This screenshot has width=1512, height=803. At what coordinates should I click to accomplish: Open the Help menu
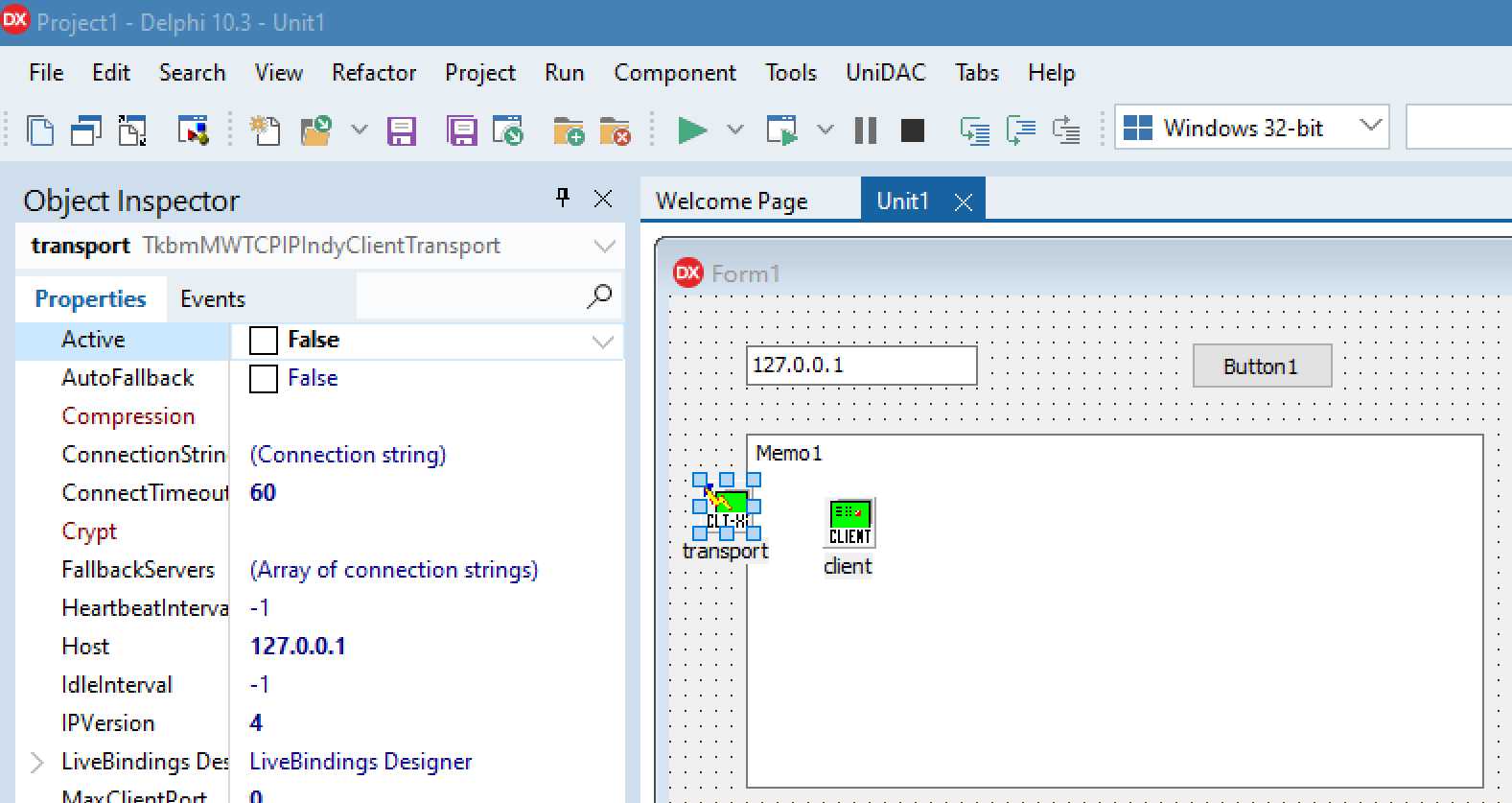click(1052, 73)
